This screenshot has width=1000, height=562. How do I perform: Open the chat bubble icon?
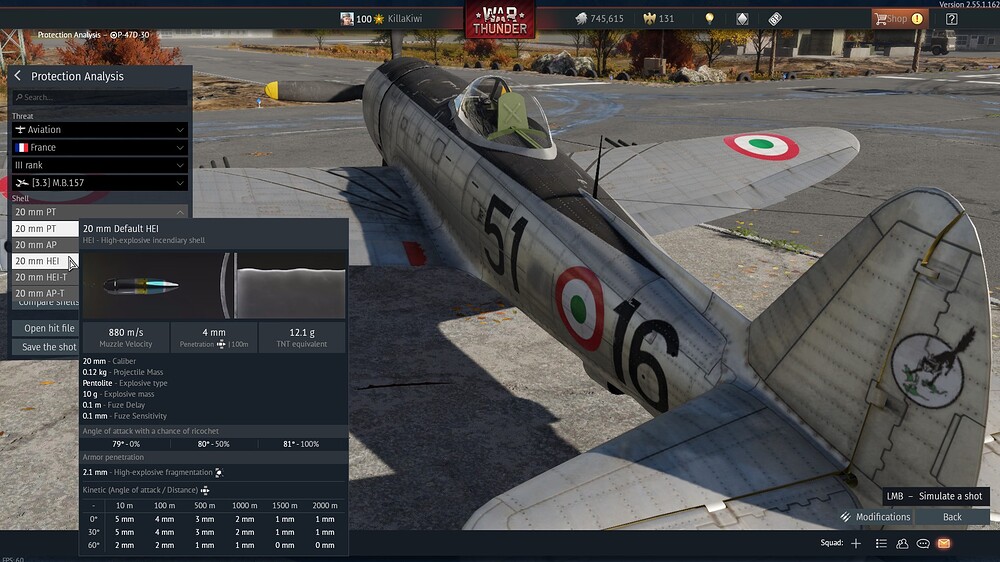click(x=923, y=544)
